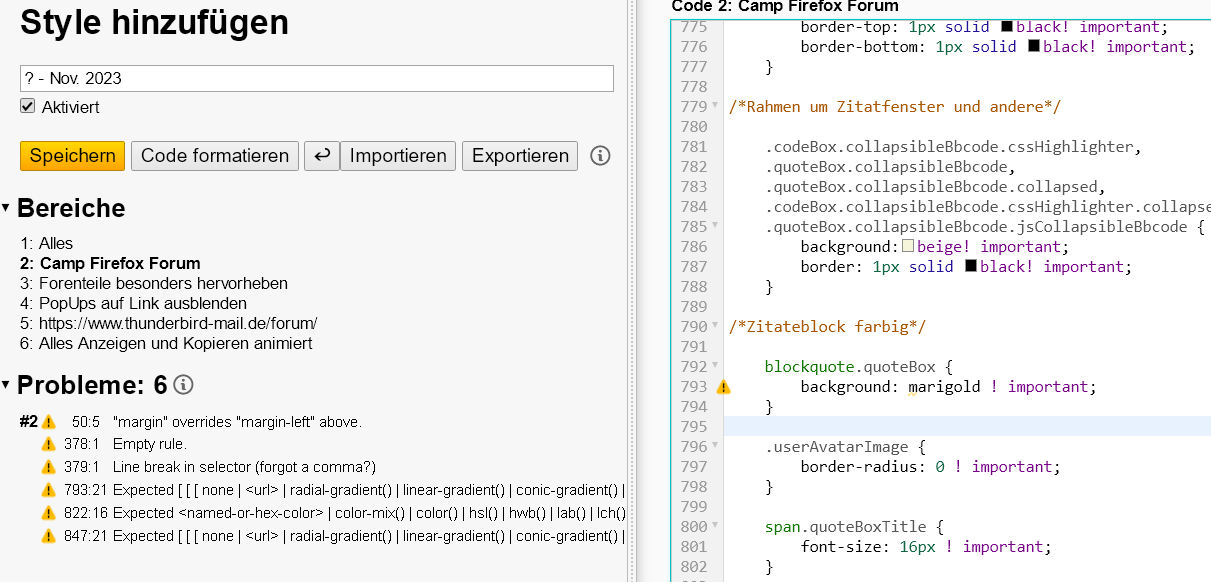The width and height of the screenshot is (1211, 582).
Task: Click the info icon next to Probleme
Action: [x=183, y=385]
